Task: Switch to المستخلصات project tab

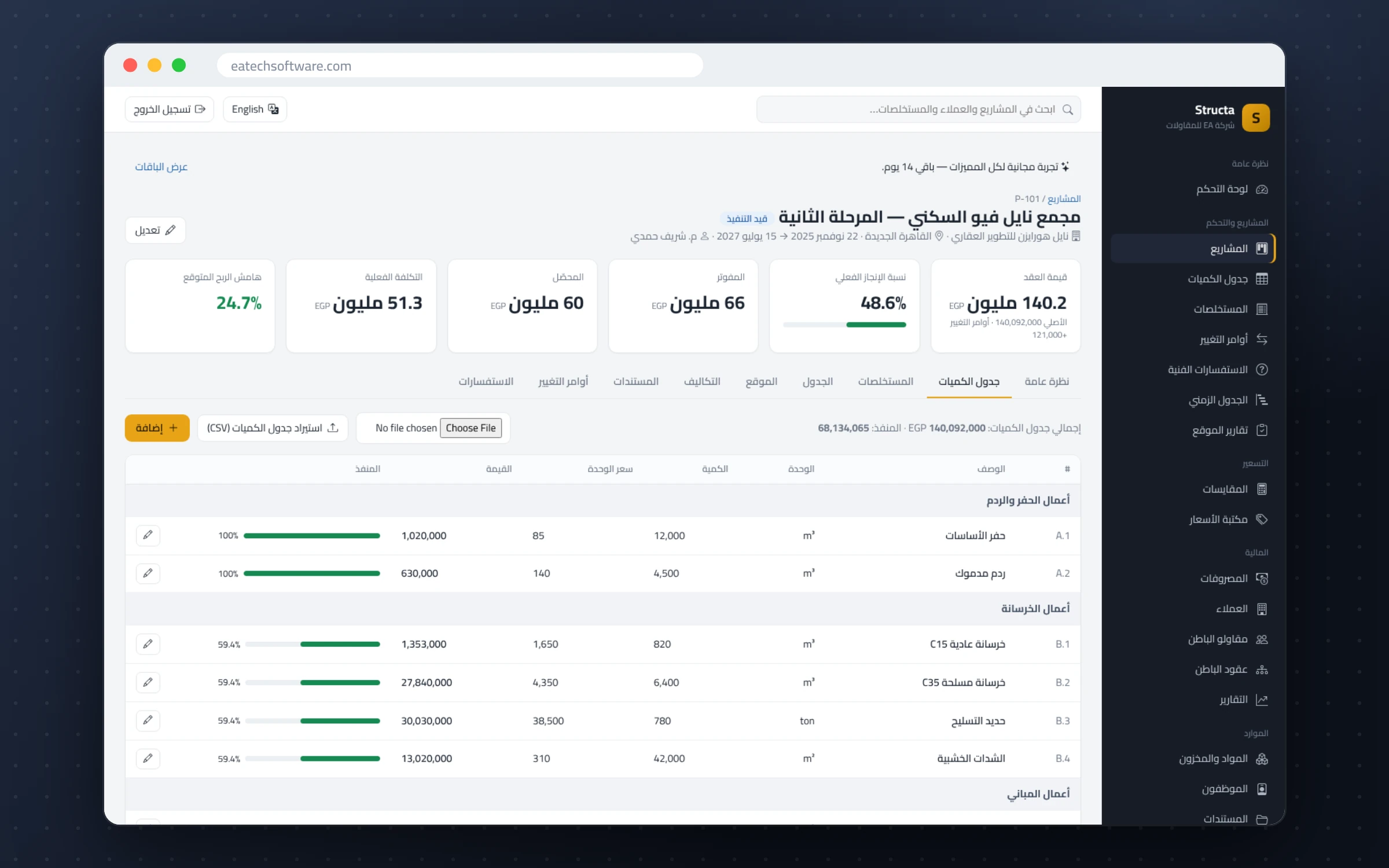Action: point(885,381)
